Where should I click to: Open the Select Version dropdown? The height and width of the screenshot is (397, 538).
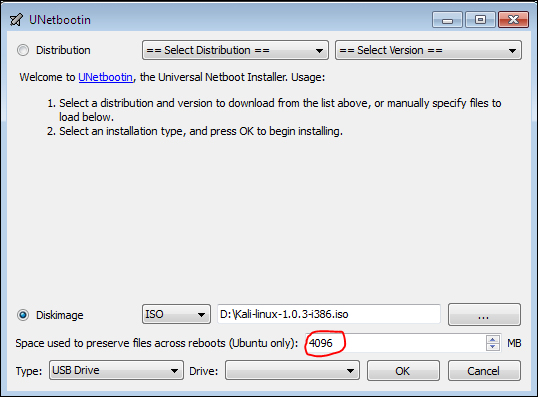[x=428, y=50]
